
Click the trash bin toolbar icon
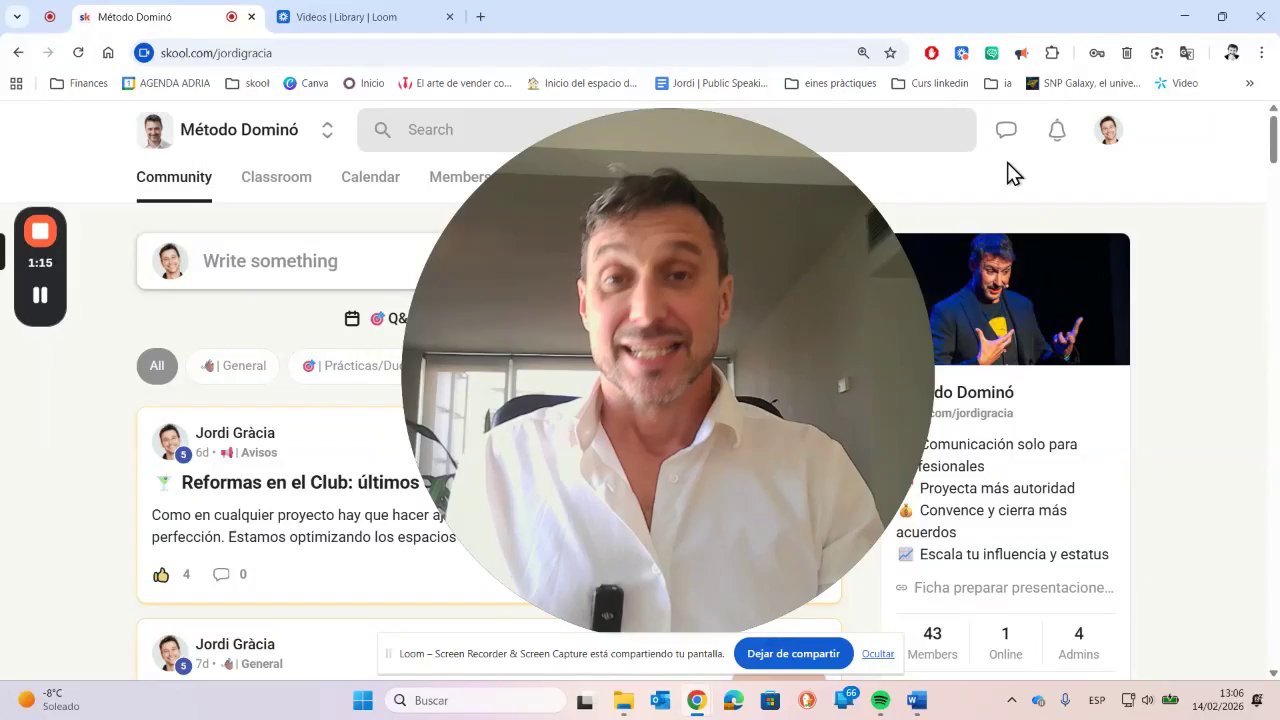coord(1127,53)
